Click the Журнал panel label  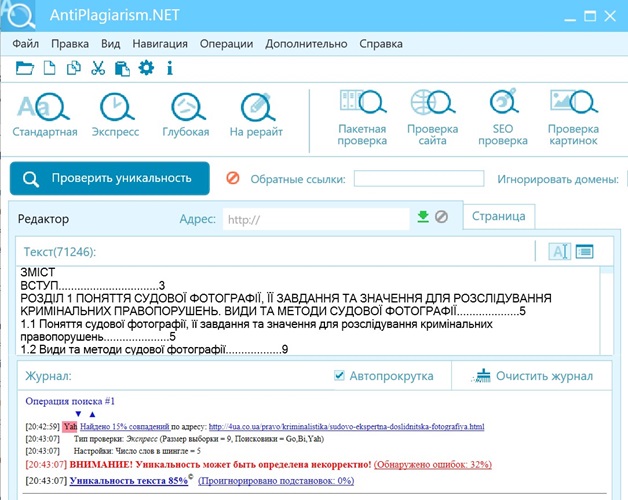point(48,376)
